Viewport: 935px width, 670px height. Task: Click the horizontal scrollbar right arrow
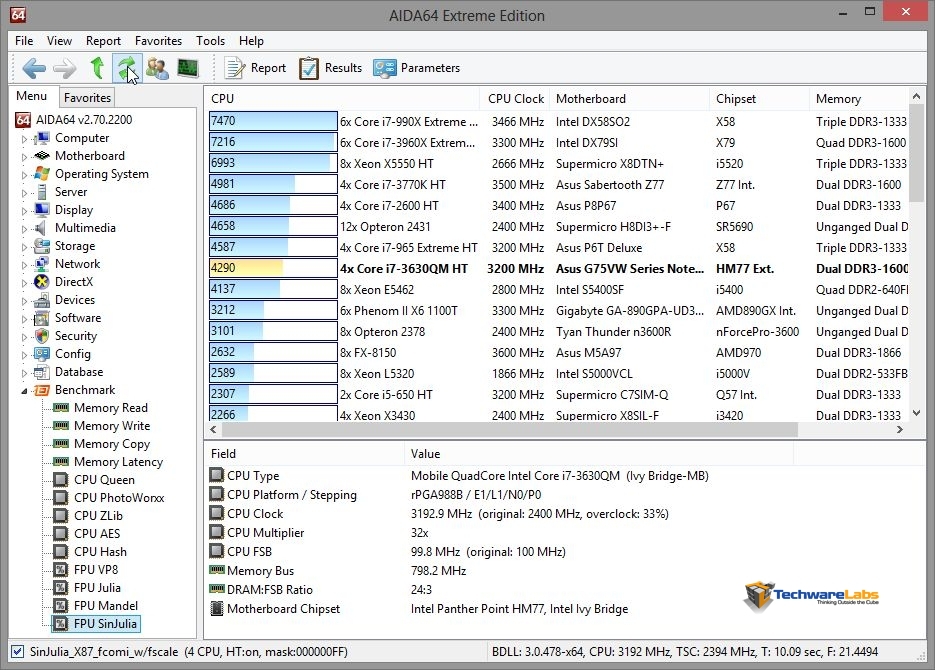(x=900, y=429)
